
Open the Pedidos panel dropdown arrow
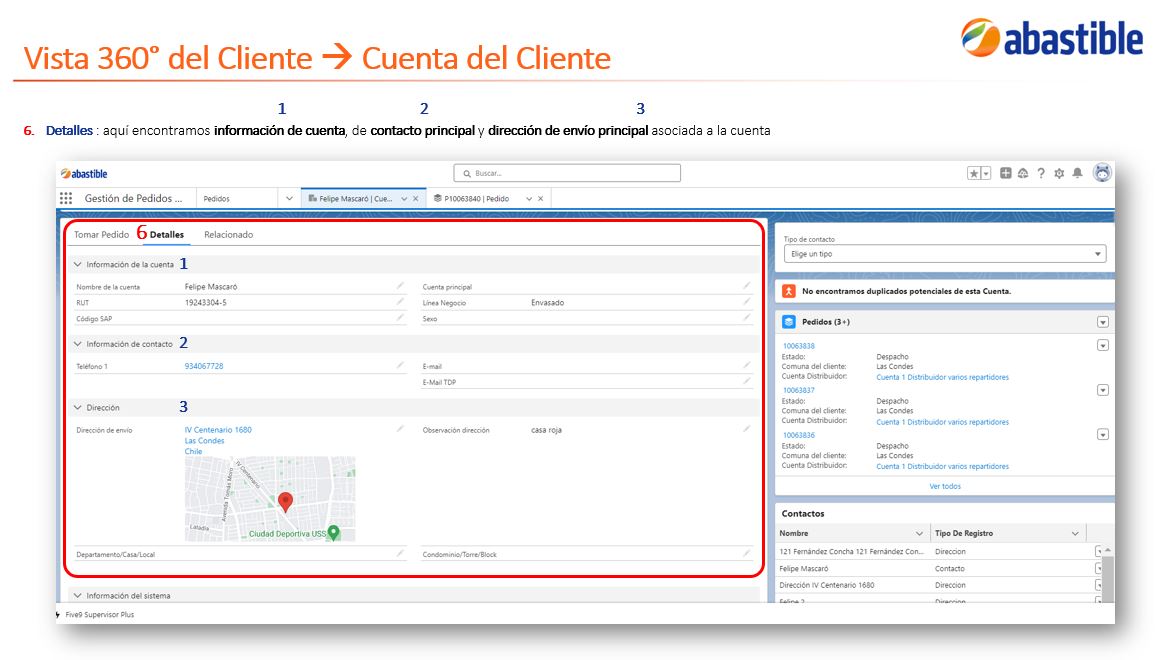(x=1103, y=322)
